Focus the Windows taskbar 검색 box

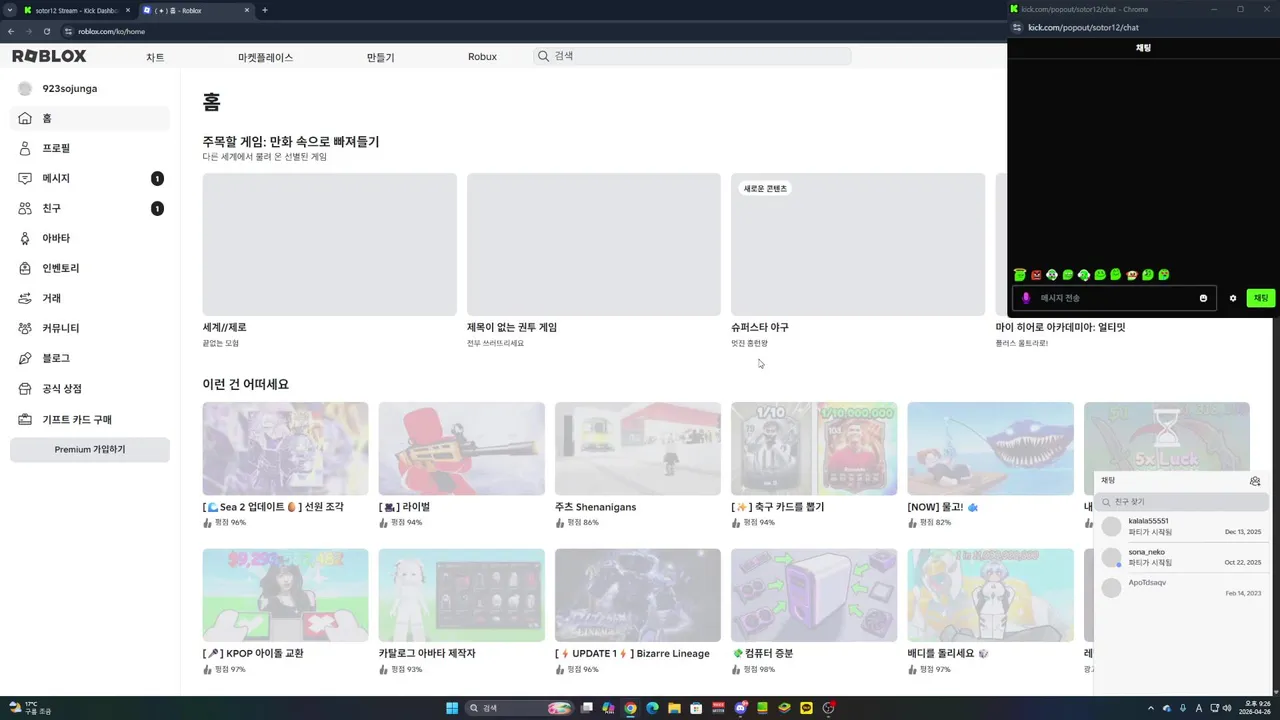(x=519, y=708)
